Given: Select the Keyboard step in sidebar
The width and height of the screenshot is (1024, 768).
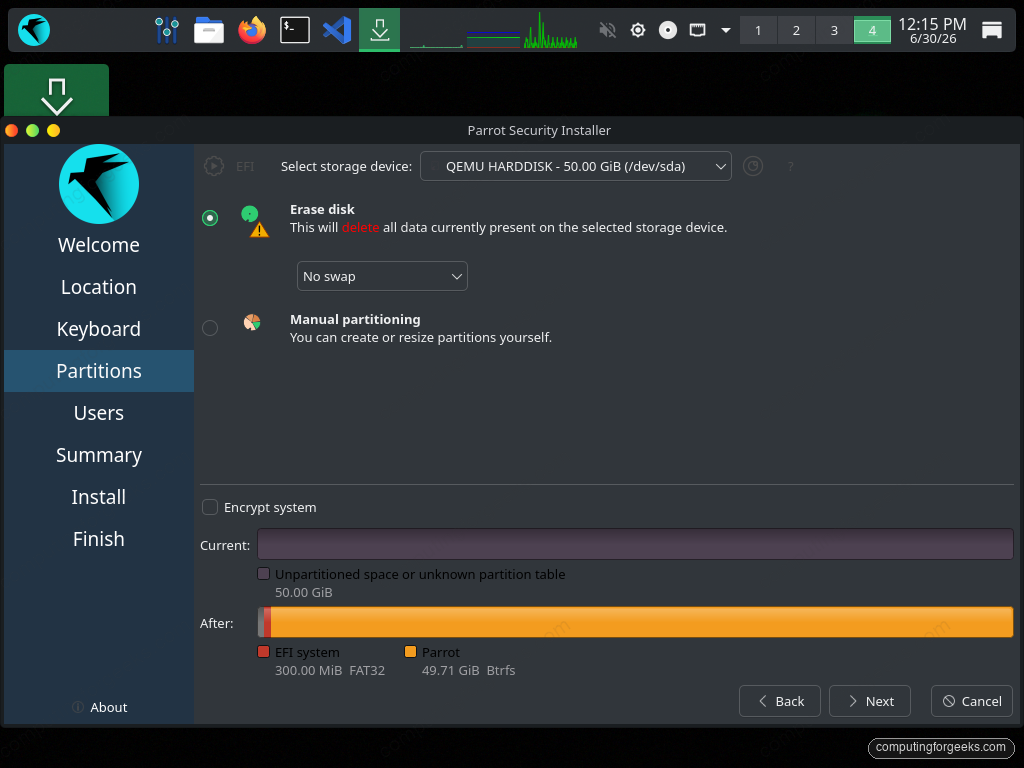Looking at the screenshot, I should point(99,328).
